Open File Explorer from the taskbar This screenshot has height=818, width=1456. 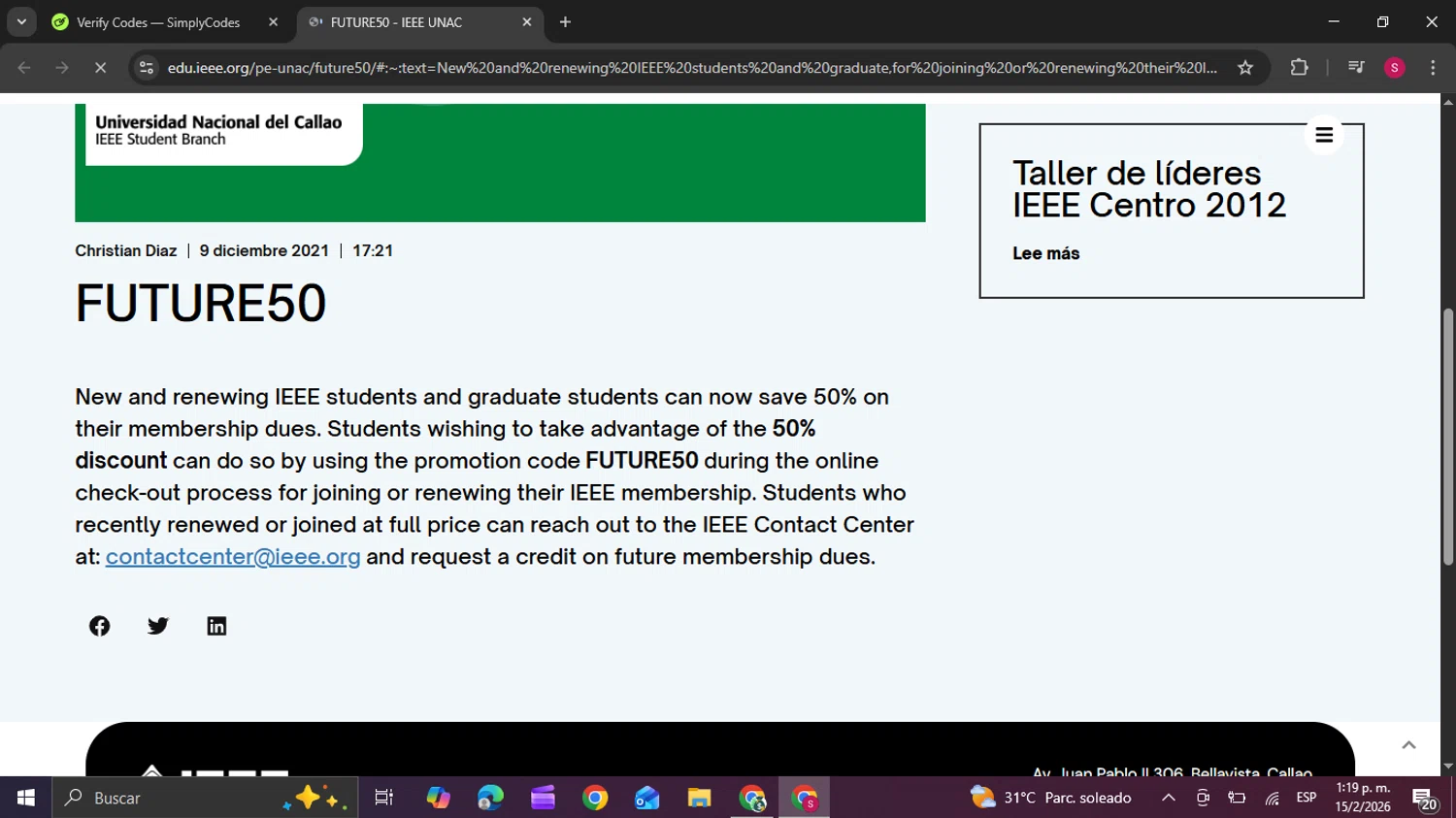coord(699,798)
